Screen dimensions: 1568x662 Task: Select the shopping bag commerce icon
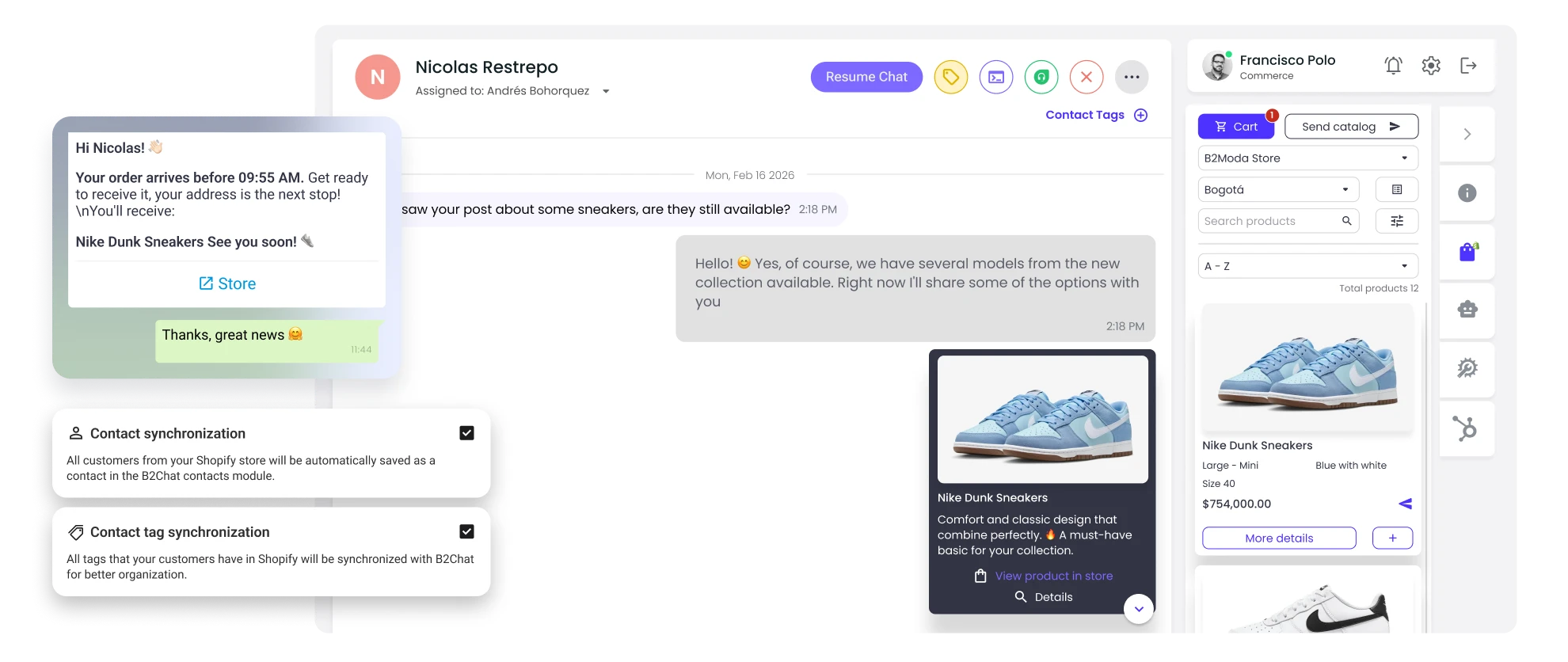1468,252
